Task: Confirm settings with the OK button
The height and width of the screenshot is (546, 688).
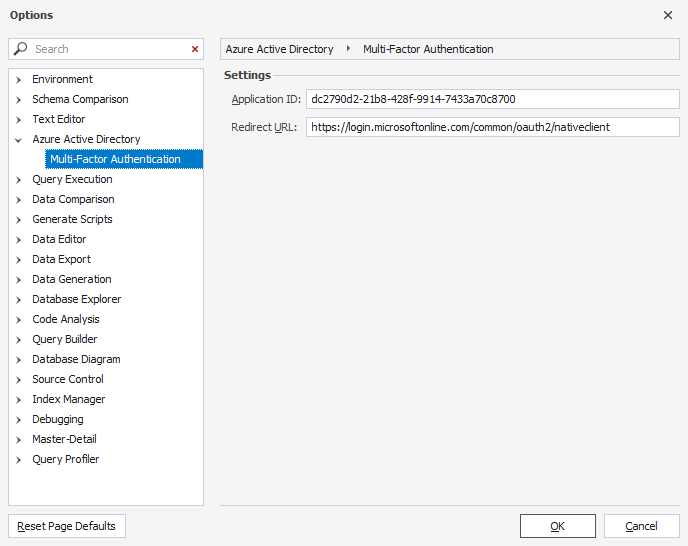Action: tap(558, 526)
